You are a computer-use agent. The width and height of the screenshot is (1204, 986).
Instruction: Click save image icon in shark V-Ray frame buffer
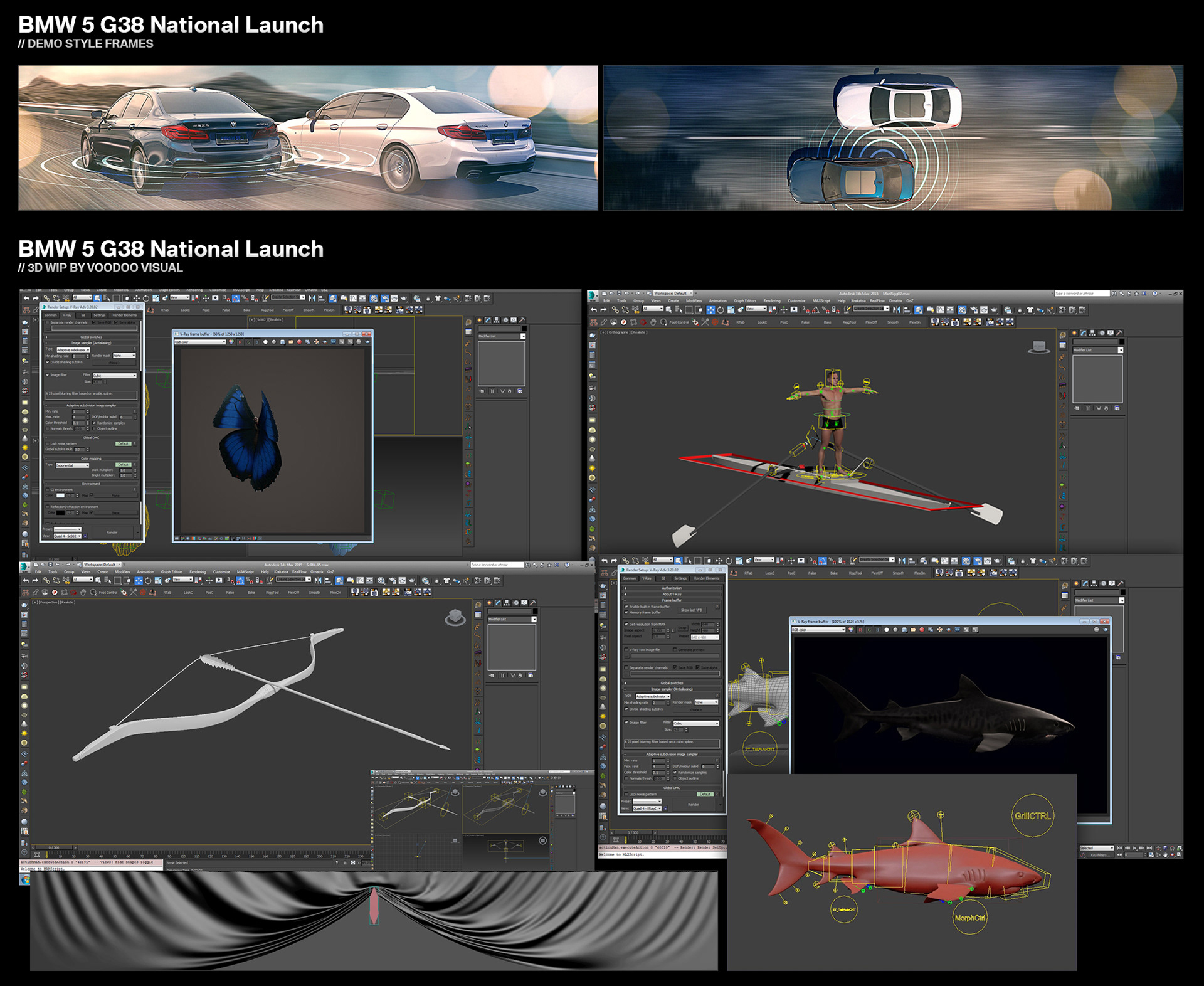click(x=904, y=630)
